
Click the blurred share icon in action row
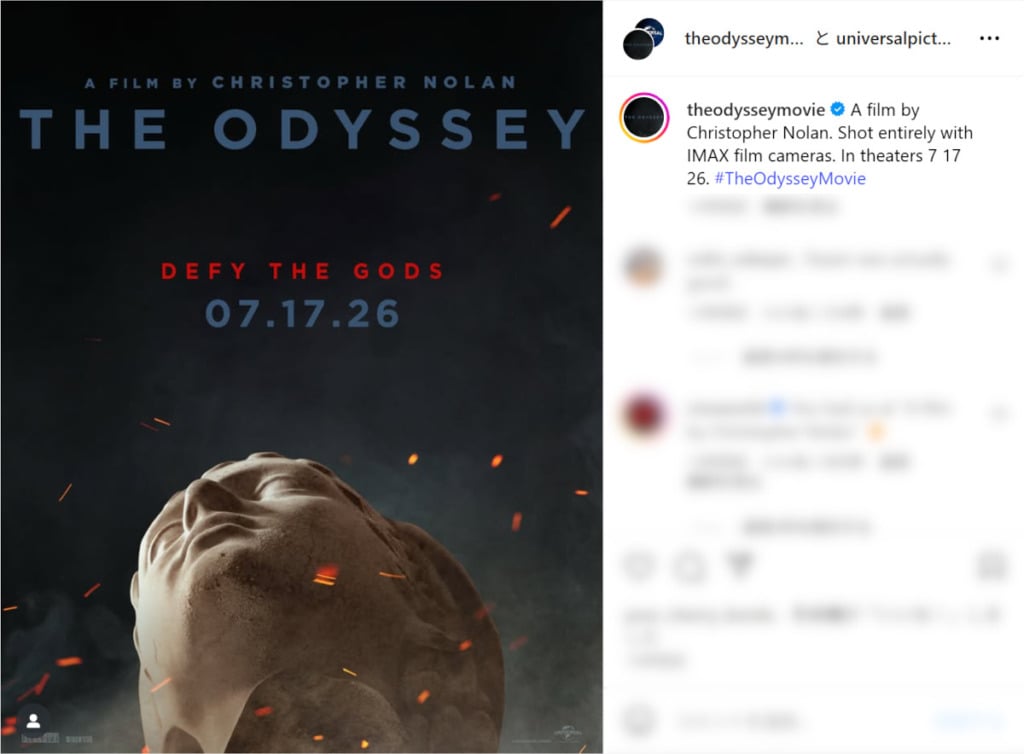coord(739,565)
